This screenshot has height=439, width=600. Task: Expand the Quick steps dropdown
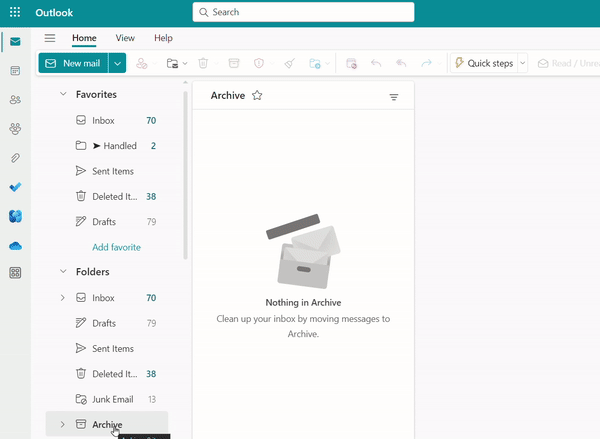pyautogui.click(x=522, y=63)
